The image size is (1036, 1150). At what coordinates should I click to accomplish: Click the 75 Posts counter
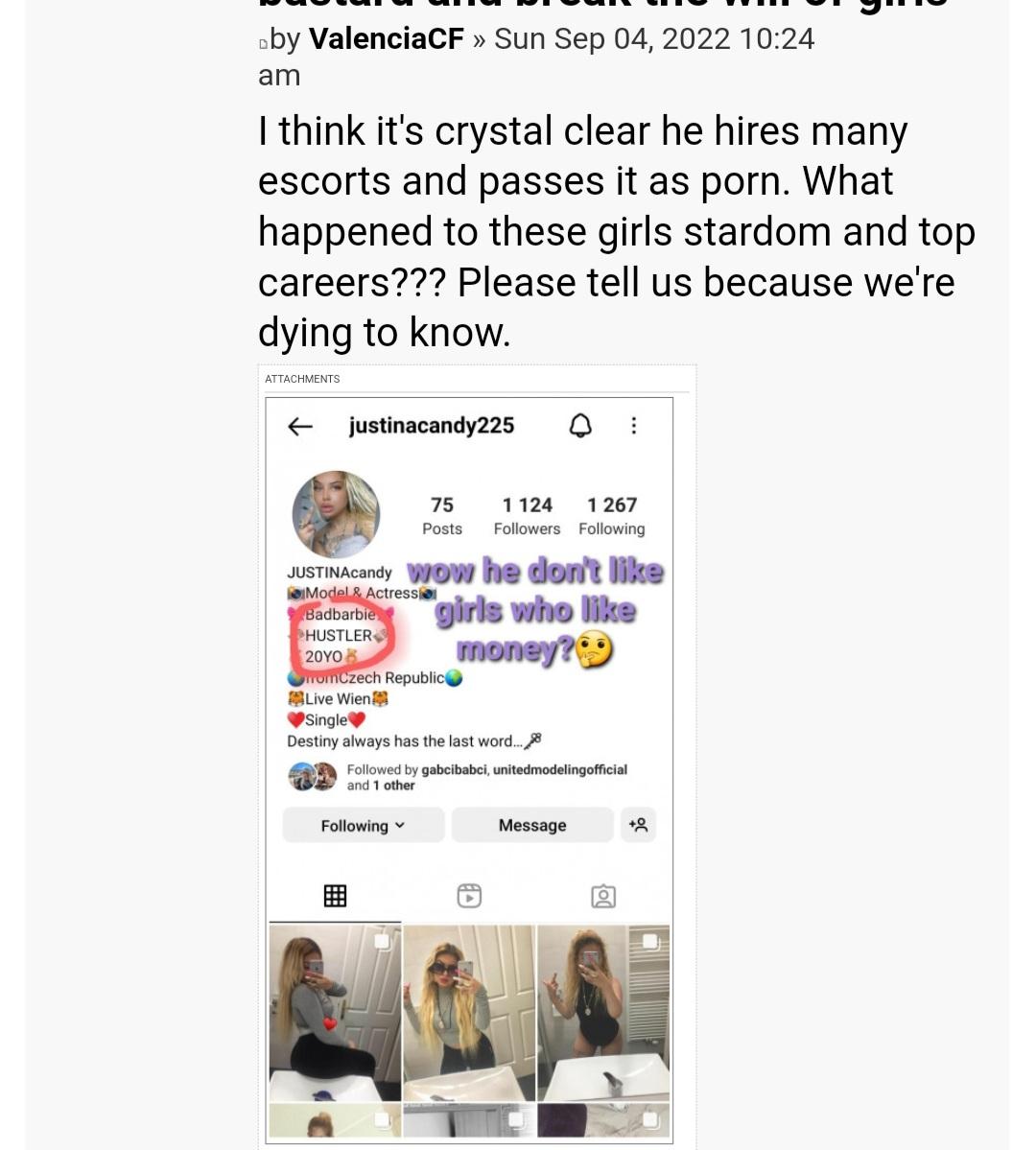pos(442,515)
